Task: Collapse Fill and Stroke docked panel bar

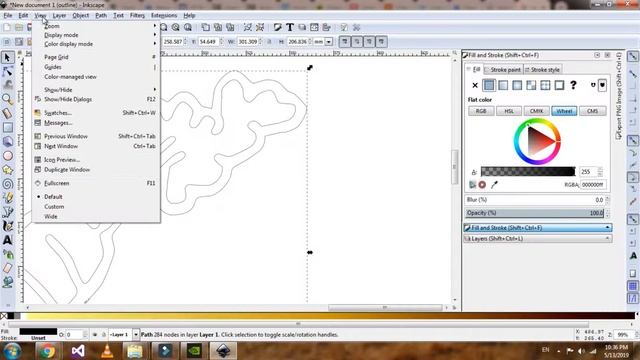Action: (x=538, y=228)
